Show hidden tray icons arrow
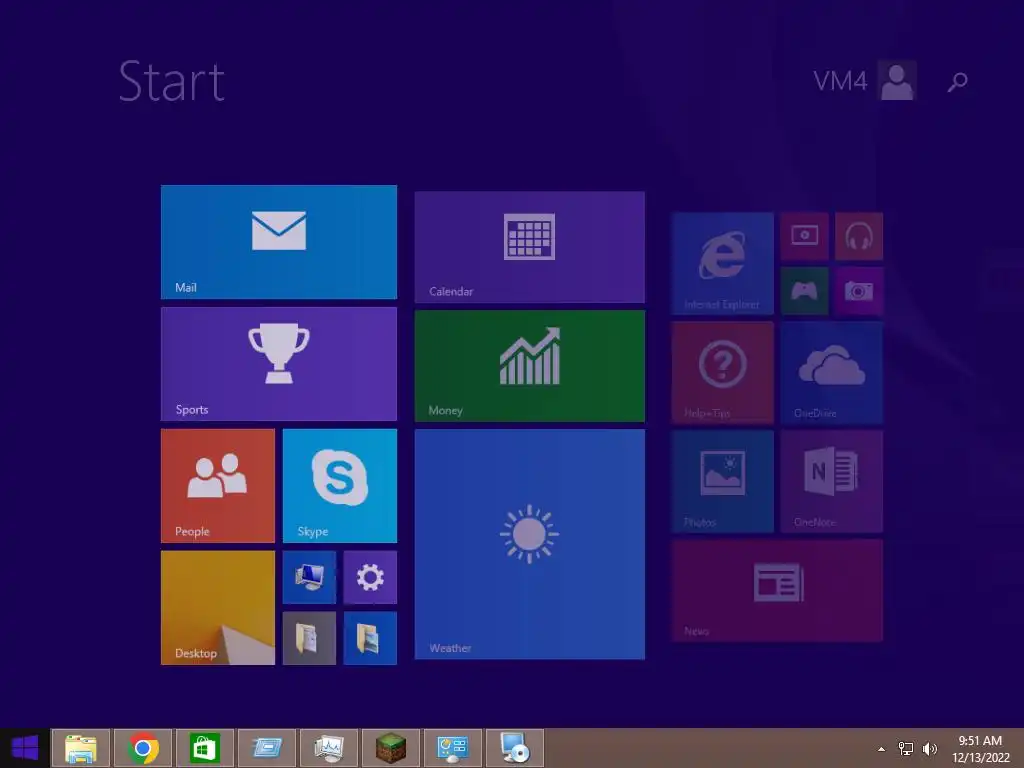The width and height of the screenshot is (1024, 768). (882, 749)
